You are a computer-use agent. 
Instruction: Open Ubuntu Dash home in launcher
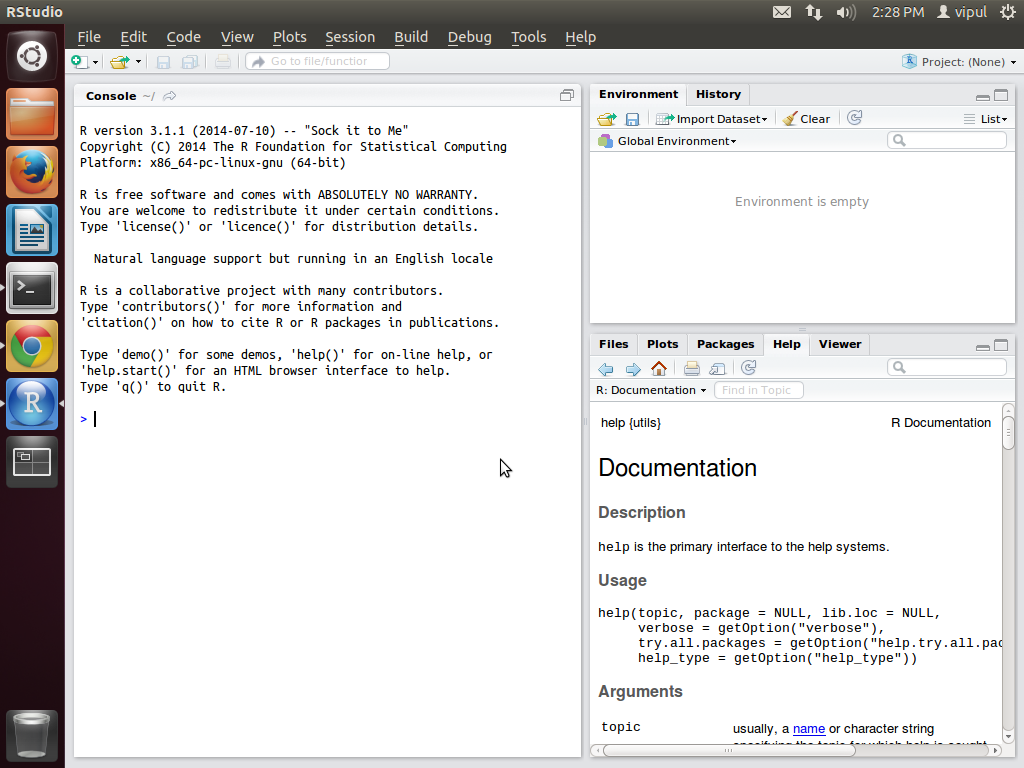[32, 56]
